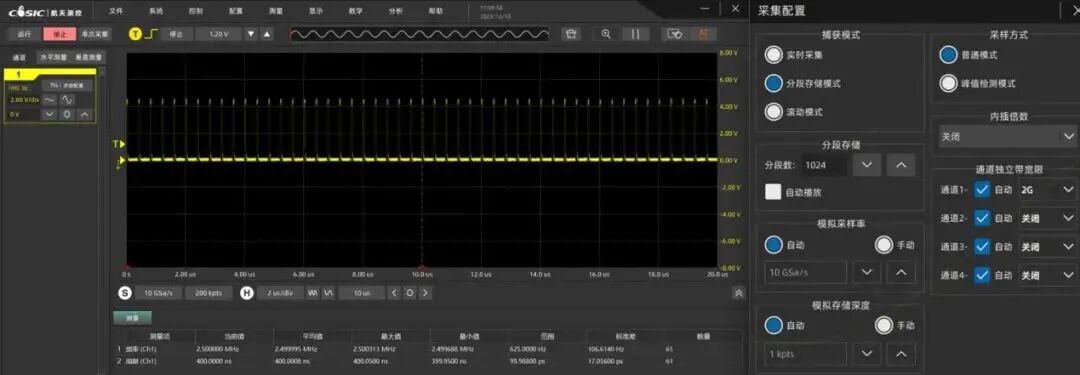Click the horizontal position right arrow
Viewport: 1080px width, 375px height.
[426, 293]
